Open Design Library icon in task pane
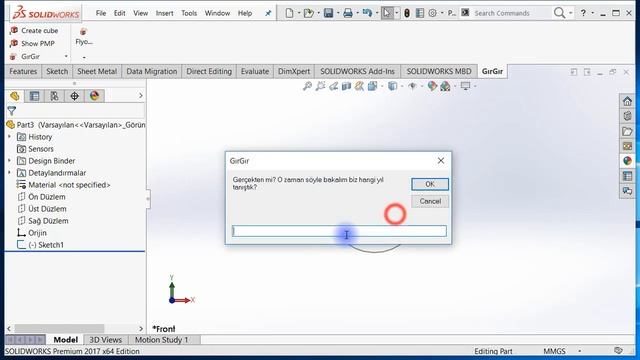The width and height of the screenshot is (640, 360). [x=627, y=116]
